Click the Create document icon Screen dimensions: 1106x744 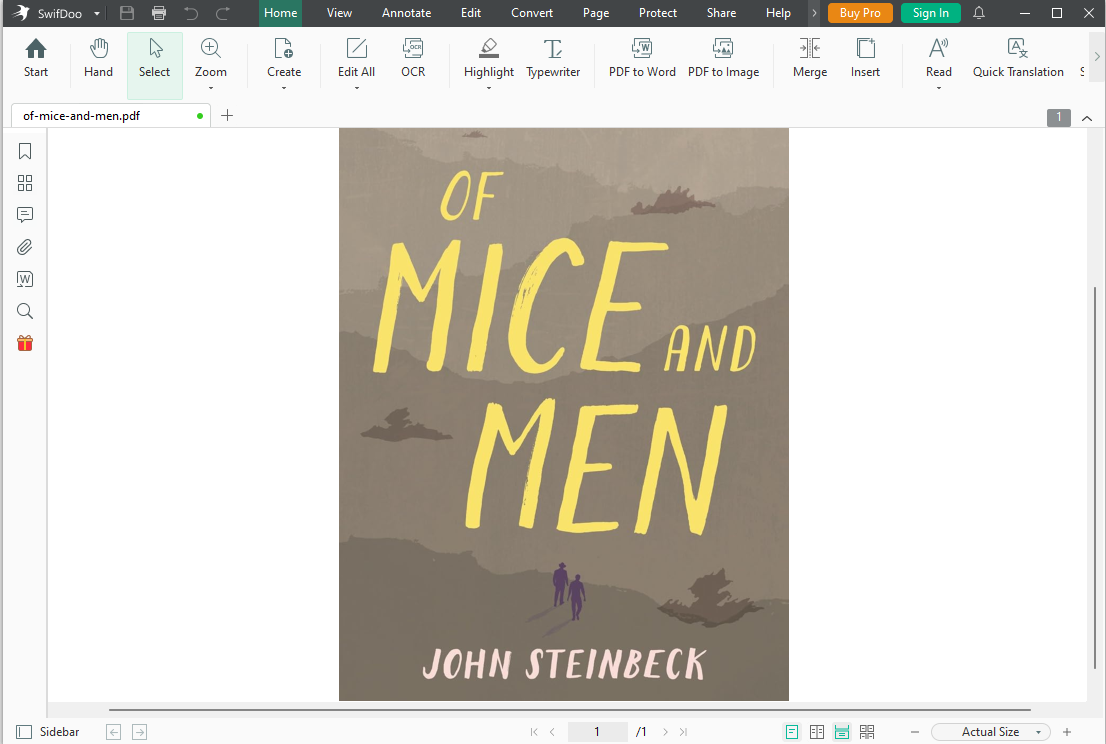pyautogui.click(x=284, y=49)
